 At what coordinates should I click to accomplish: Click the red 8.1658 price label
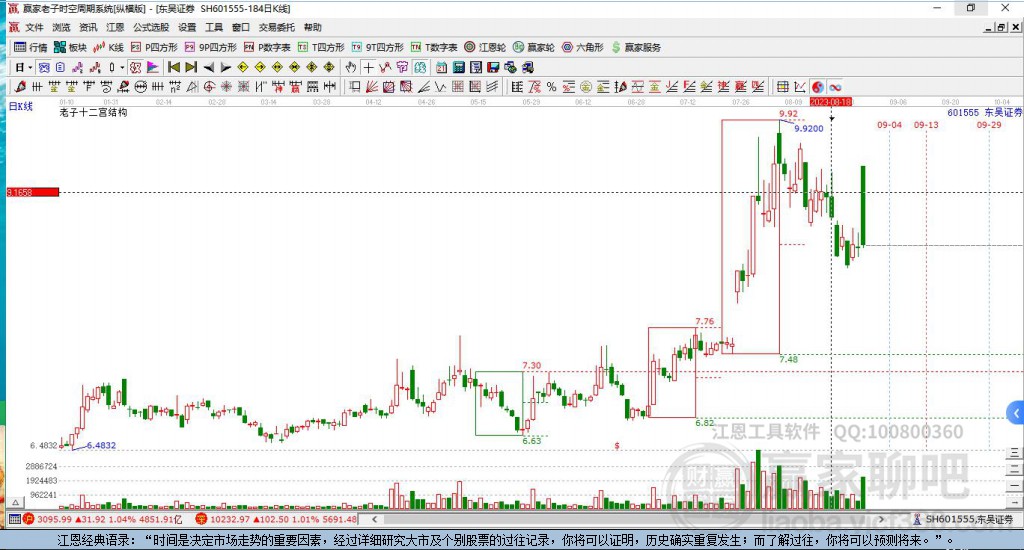pos(33,192)
